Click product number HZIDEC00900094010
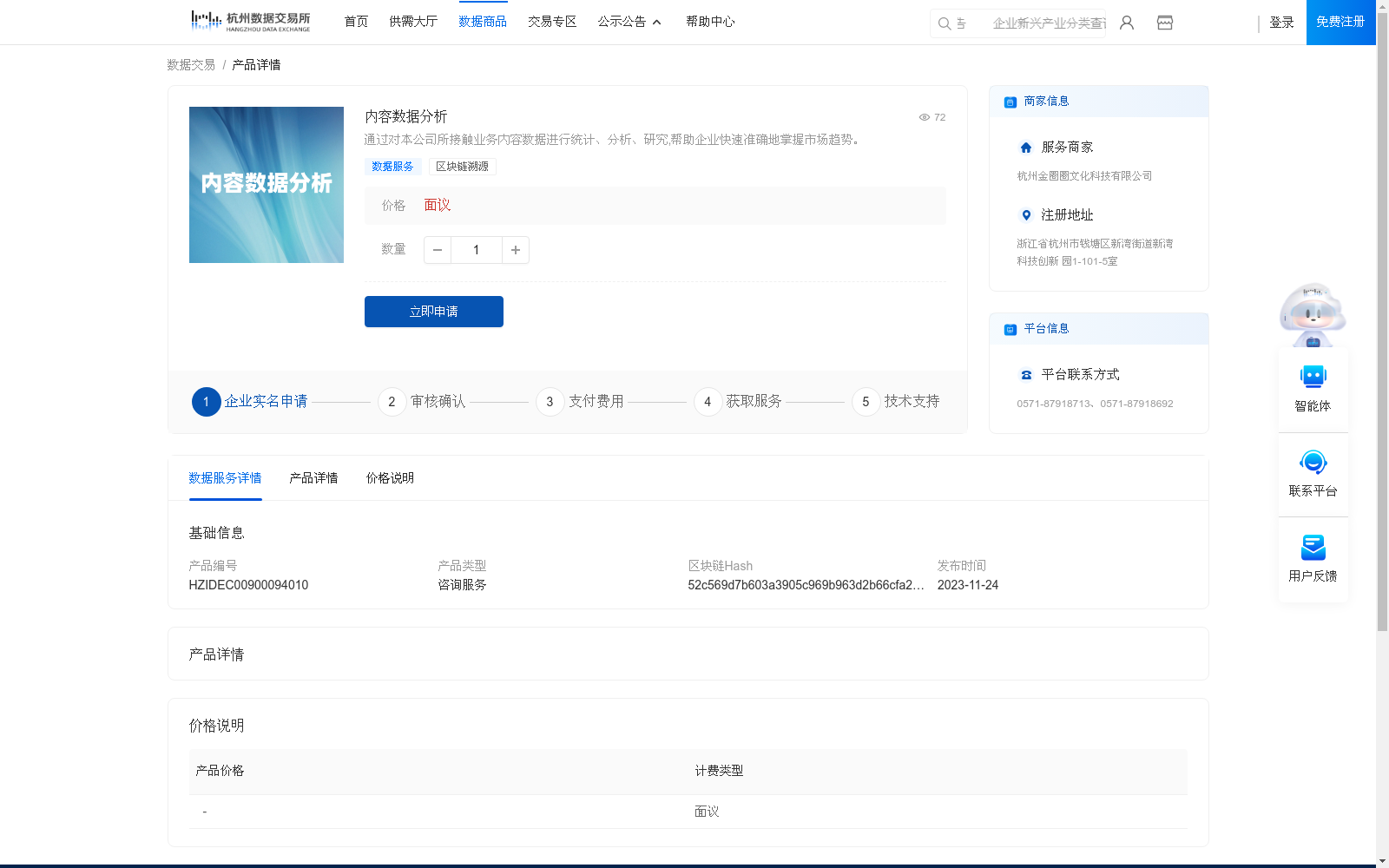Viewport: 1389px width, 868px height. pyautogui.click(x=248, y=585)
